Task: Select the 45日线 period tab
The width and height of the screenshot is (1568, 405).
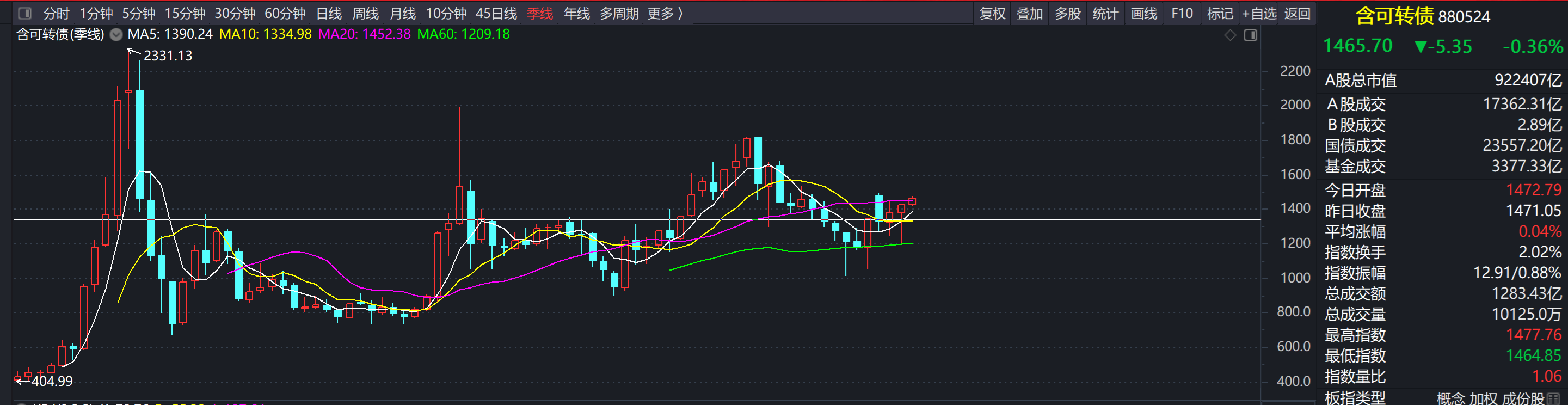Action: pos(496,14)
